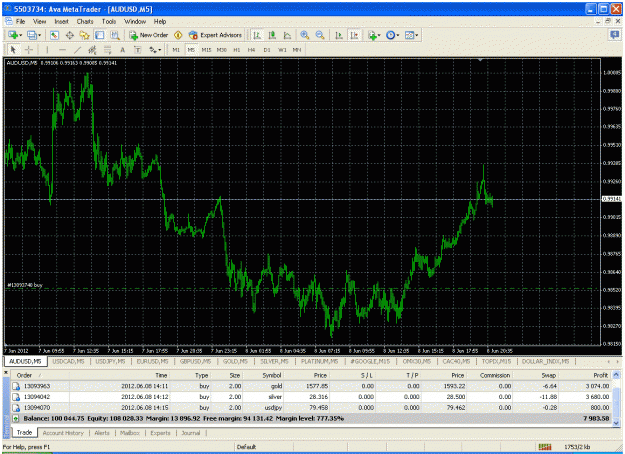This screenshot has width=625, height=454.
Task: Click the New Order button
Action: click(x=148, y=35)
